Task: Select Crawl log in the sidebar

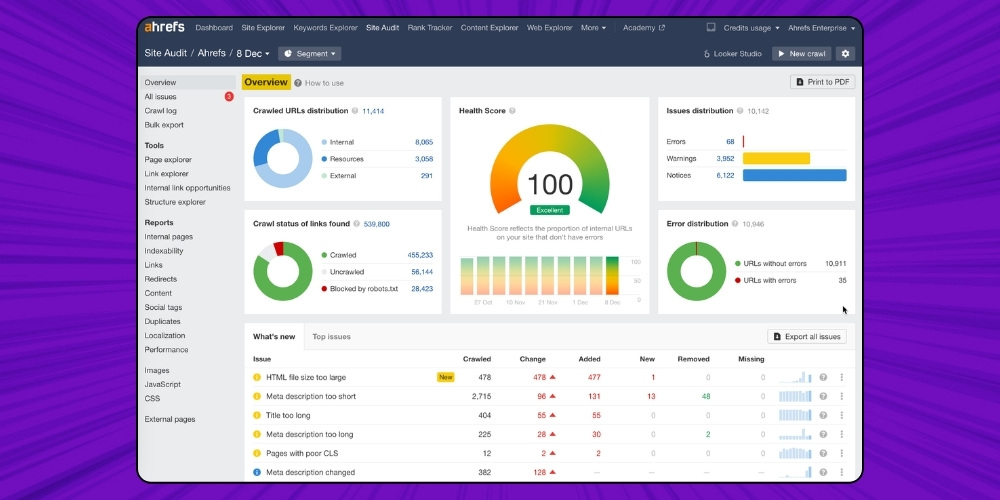Action: coord(161,111)
